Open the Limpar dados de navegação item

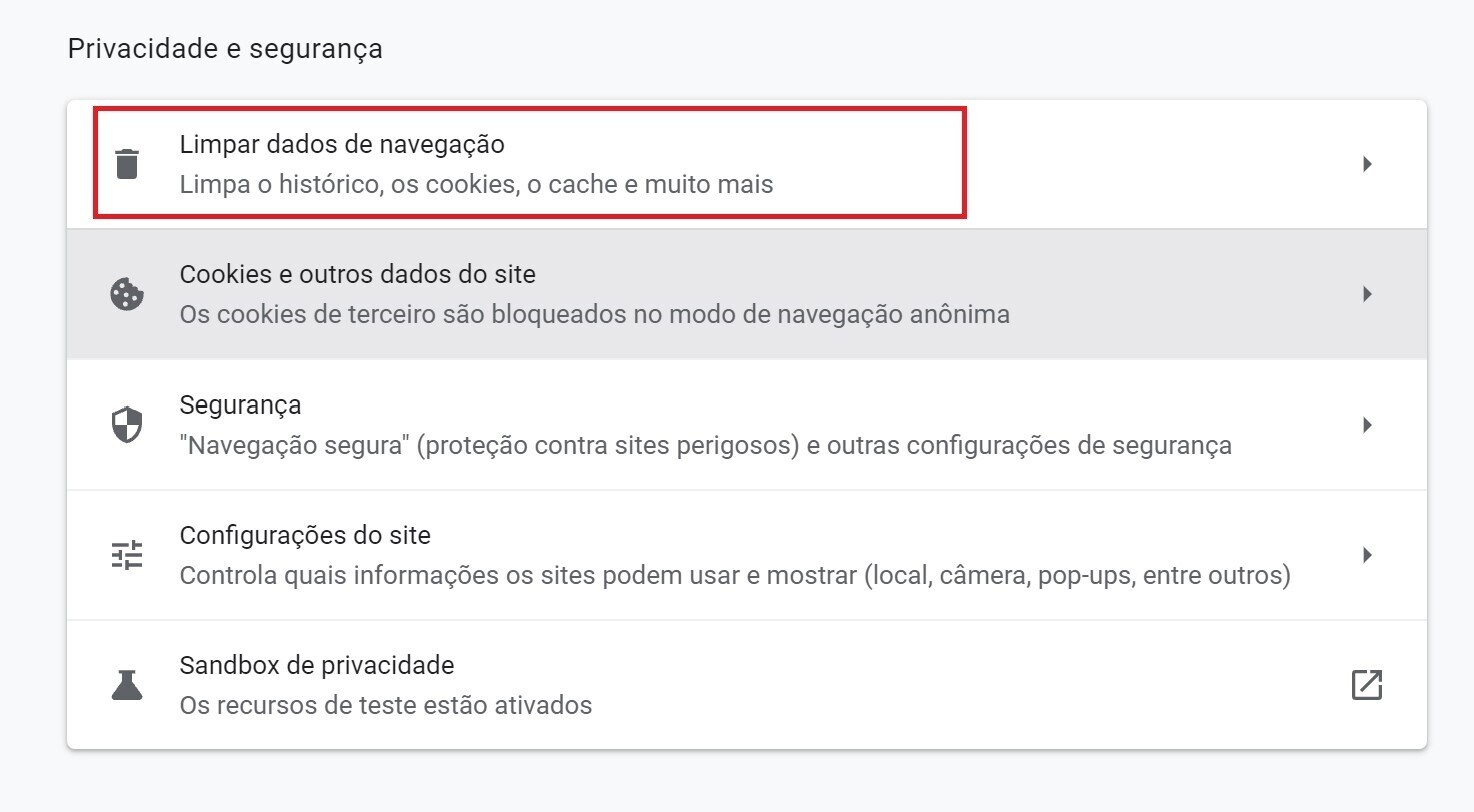coord(342,144)
